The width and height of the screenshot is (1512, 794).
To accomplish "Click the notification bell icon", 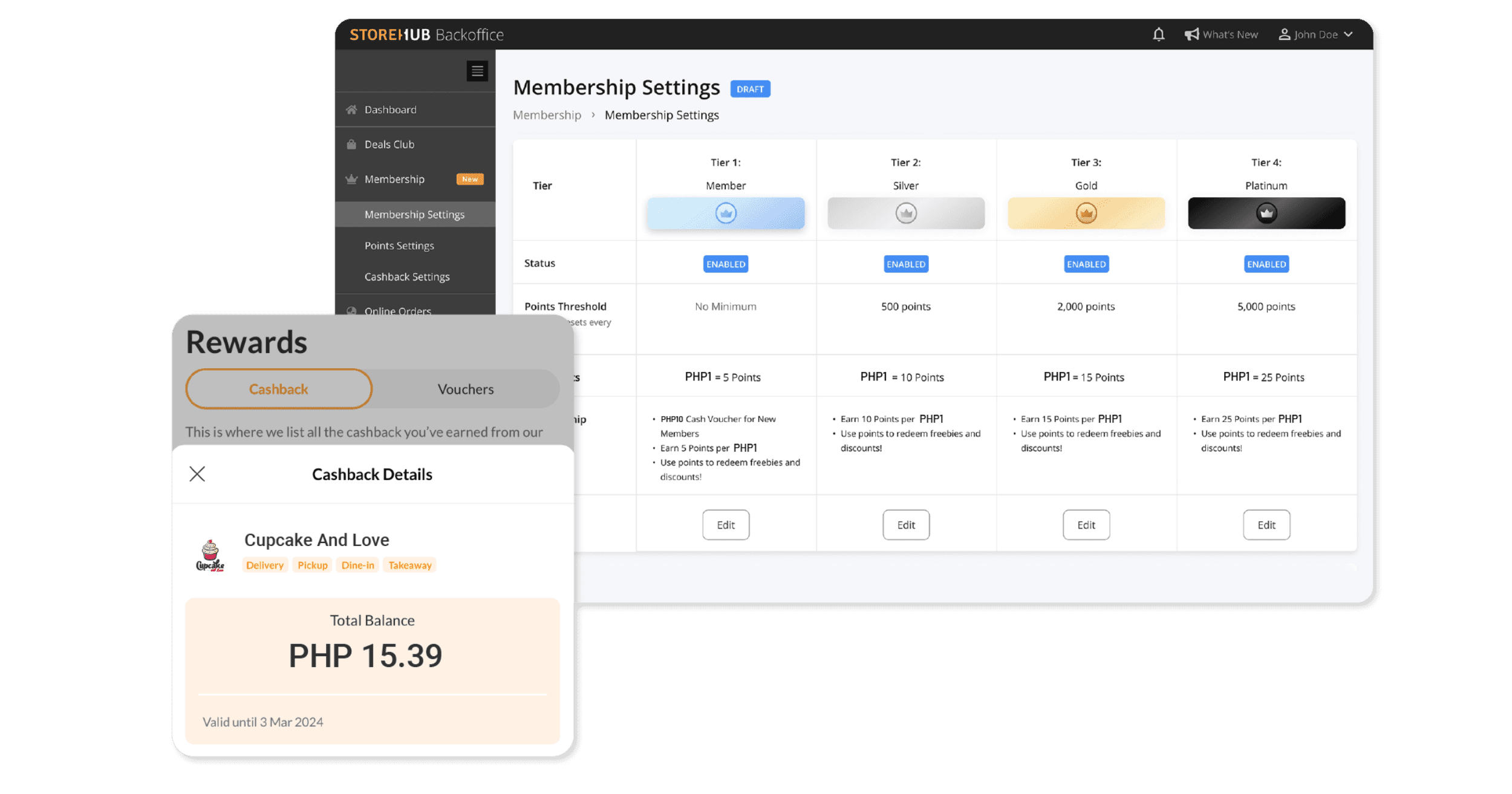I will (1159, 34).
